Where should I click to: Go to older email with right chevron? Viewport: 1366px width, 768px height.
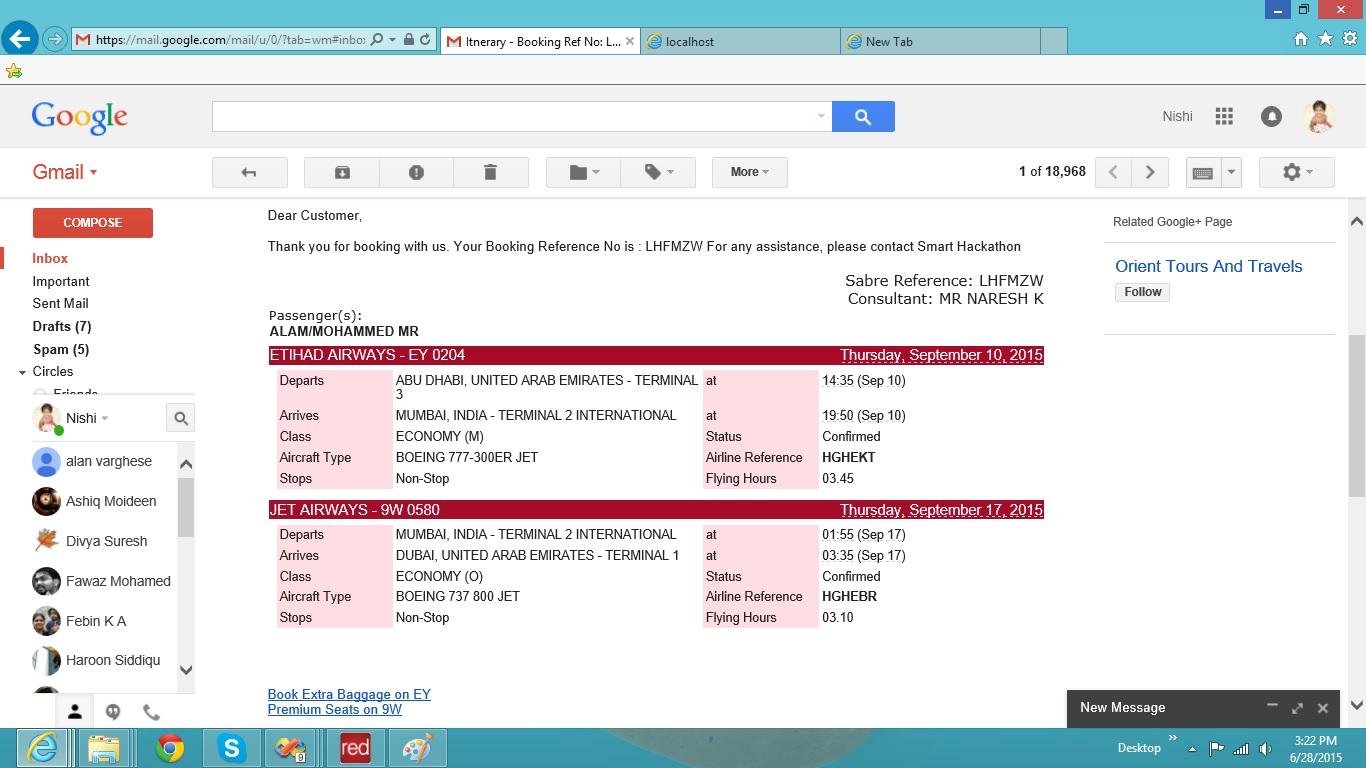[1150, 172]
